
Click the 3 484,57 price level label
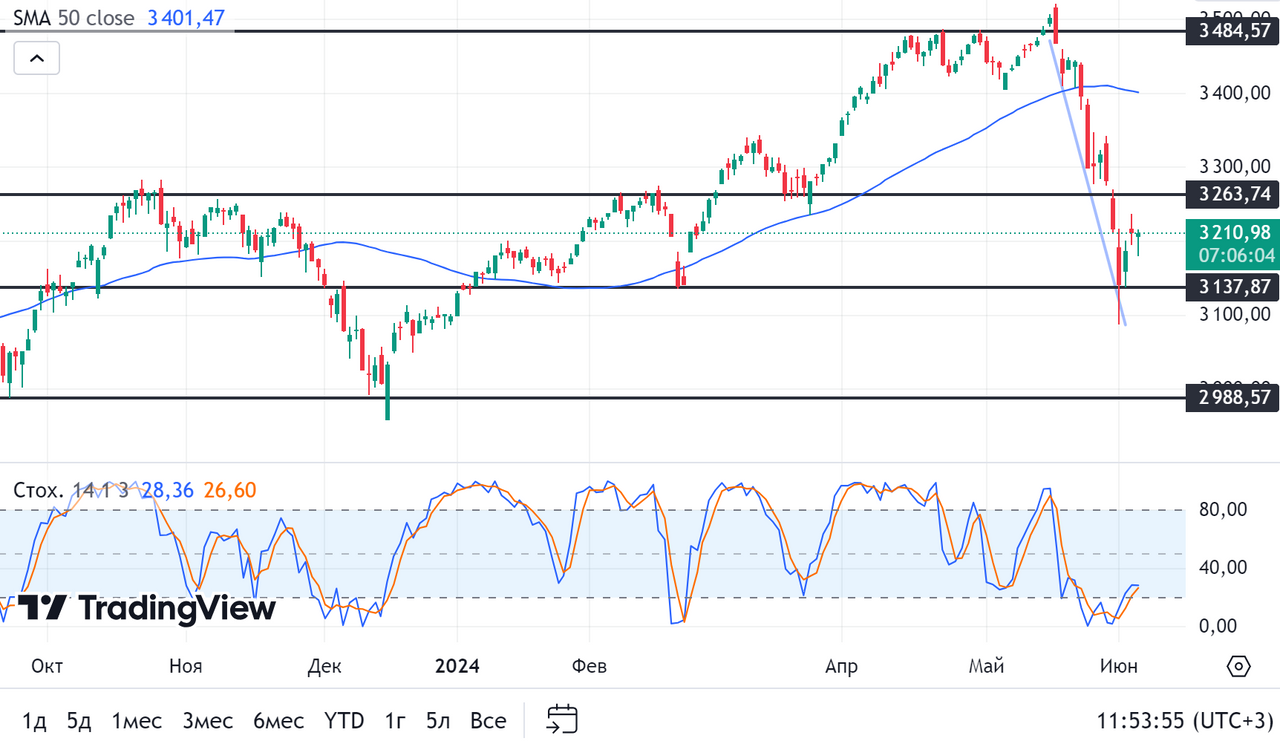click(x=1234, y=31)
